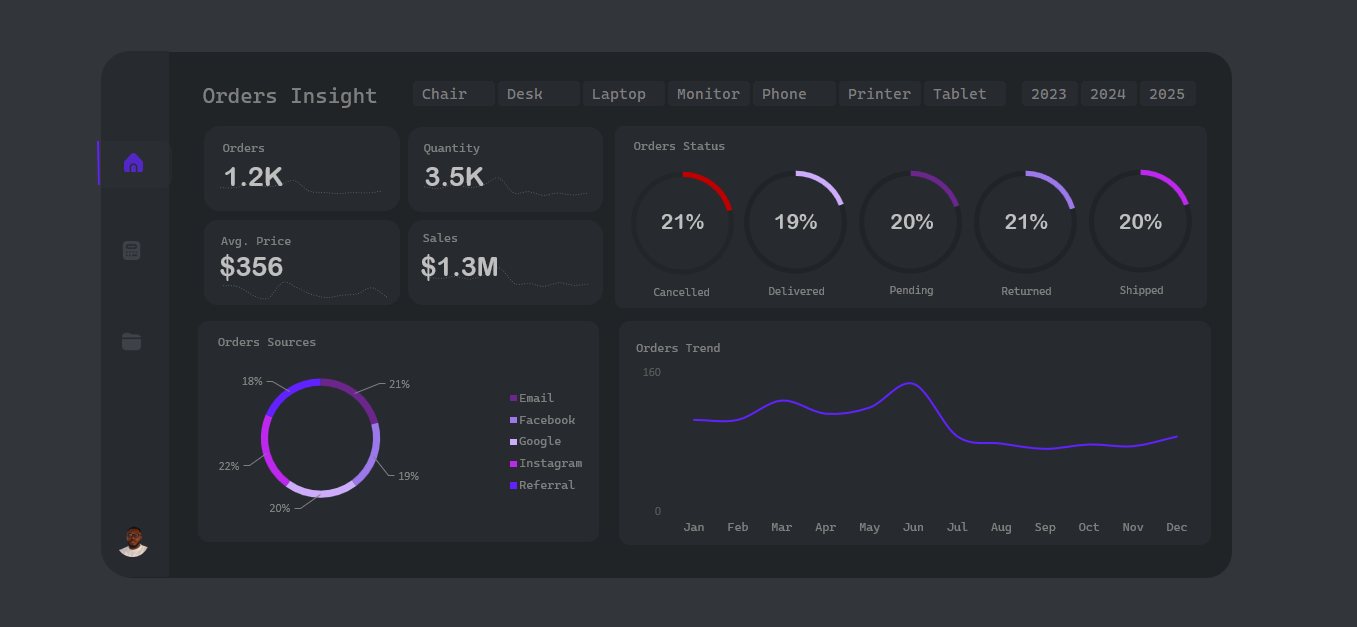Click the Quantity 3.5K card

(506, 169)
